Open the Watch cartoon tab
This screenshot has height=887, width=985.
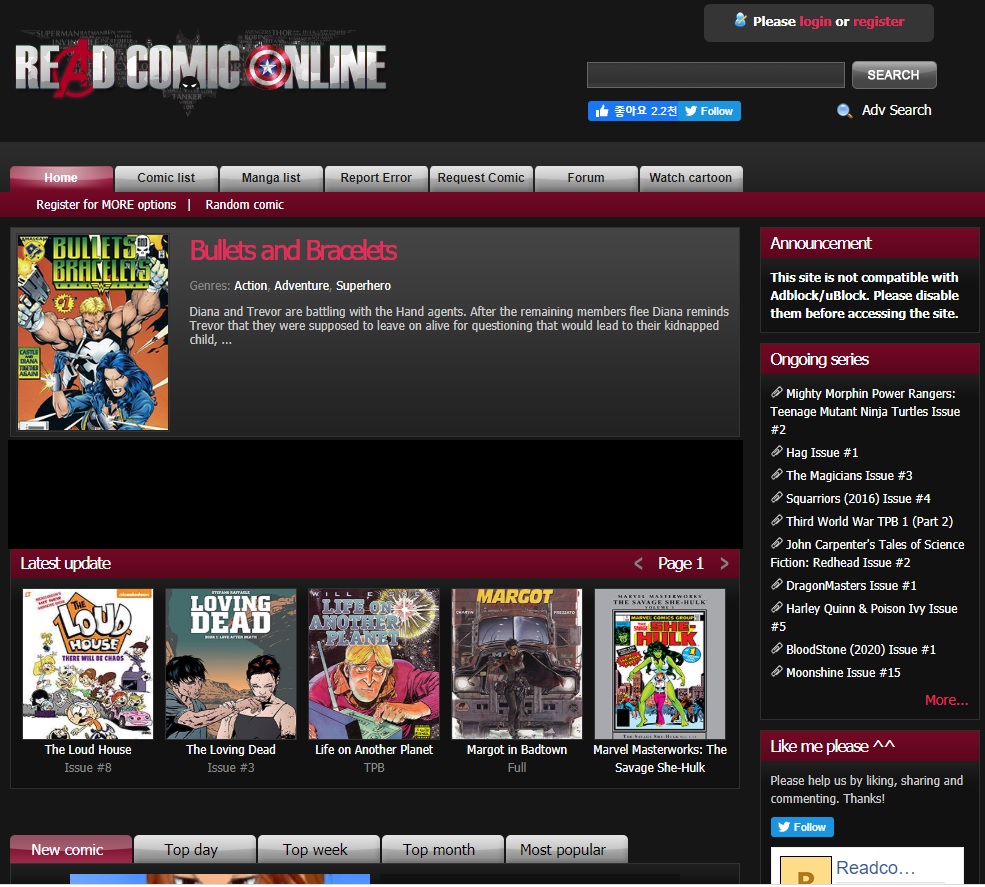[690, 178]
